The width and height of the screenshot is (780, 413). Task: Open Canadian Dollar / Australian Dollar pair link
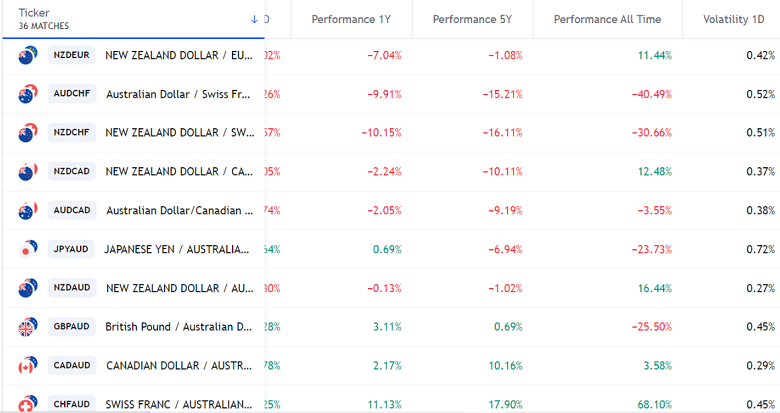pos(179,366)
